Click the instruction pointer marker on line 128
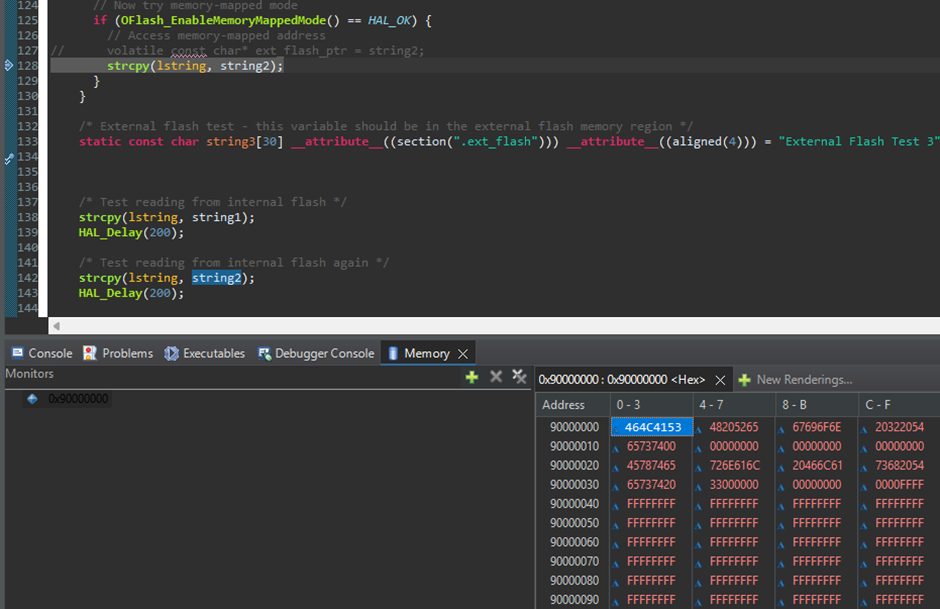The width and height of the screenshot is (940, 609). pyautogui.click(x=9, y=66)
